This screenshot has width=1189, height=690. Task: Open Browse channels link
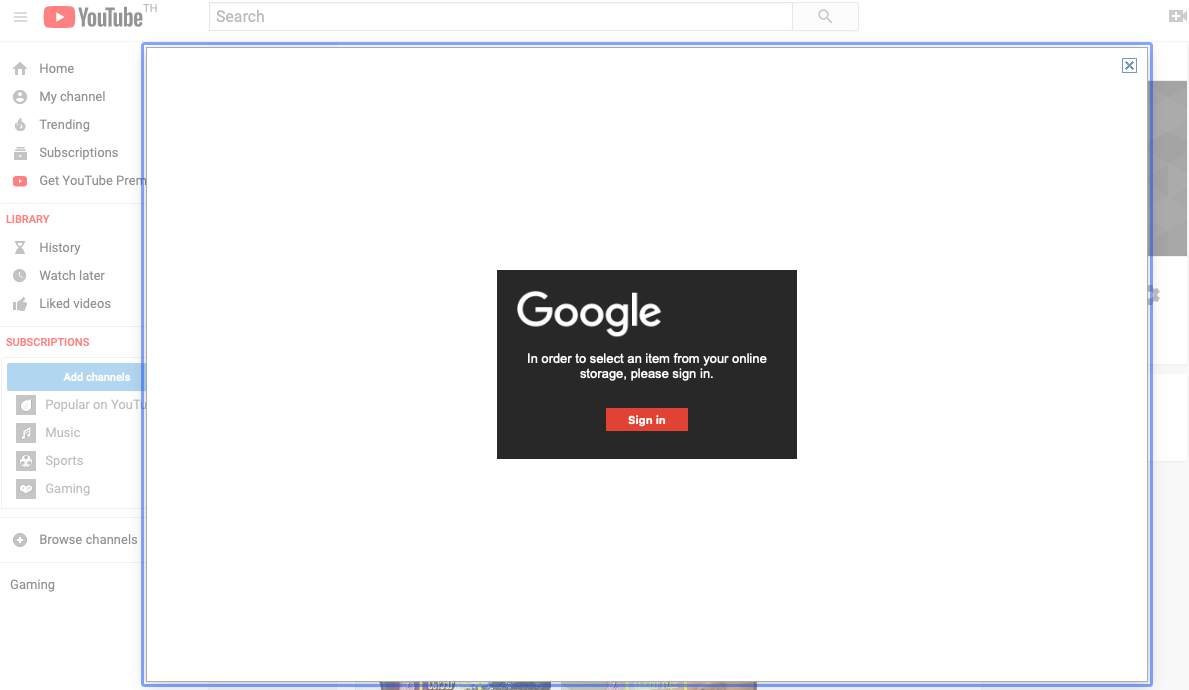pos(88,539)
